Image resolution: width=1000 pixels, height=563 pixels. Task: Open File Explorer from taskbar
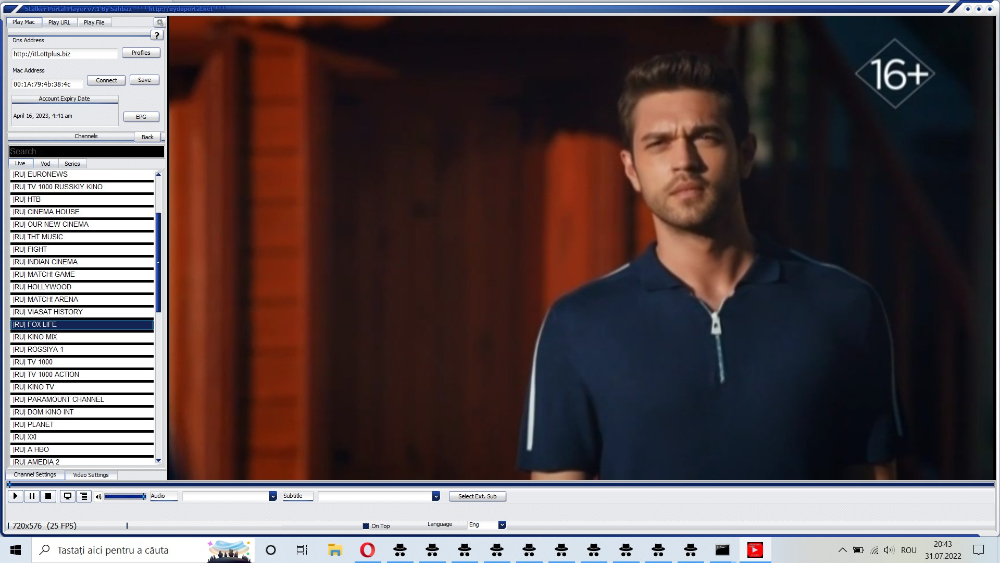click(335, 550)
